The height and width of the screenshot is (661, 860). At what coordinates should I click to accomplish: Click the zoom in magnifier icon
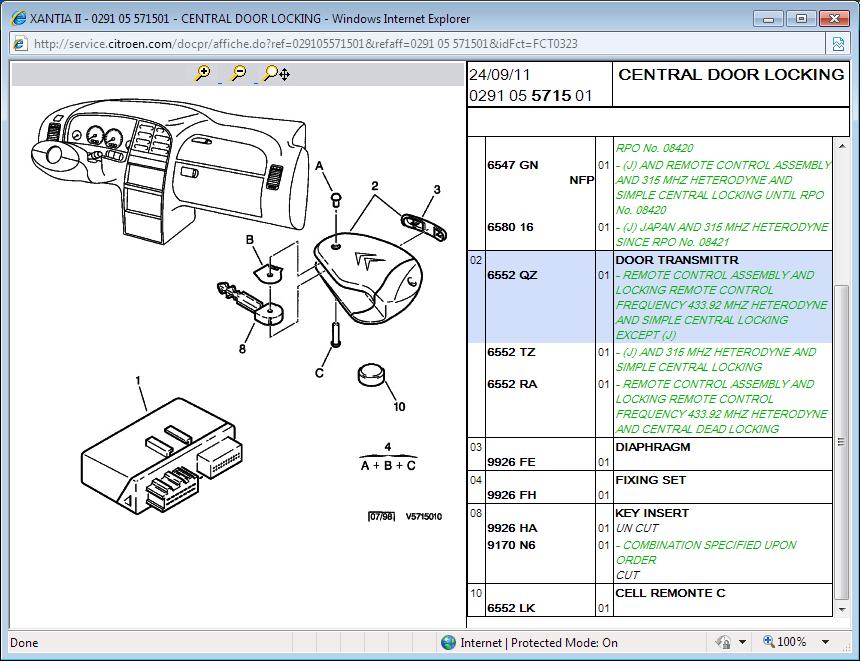click(x=202, y=73)
